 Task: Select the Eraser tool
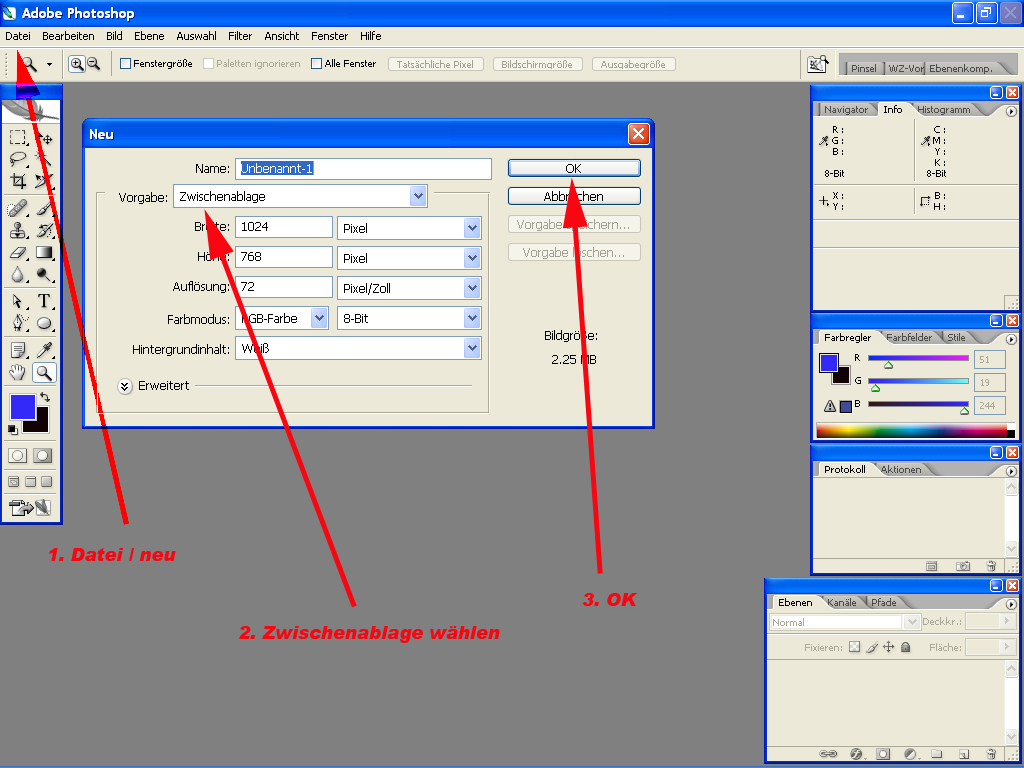18,252
